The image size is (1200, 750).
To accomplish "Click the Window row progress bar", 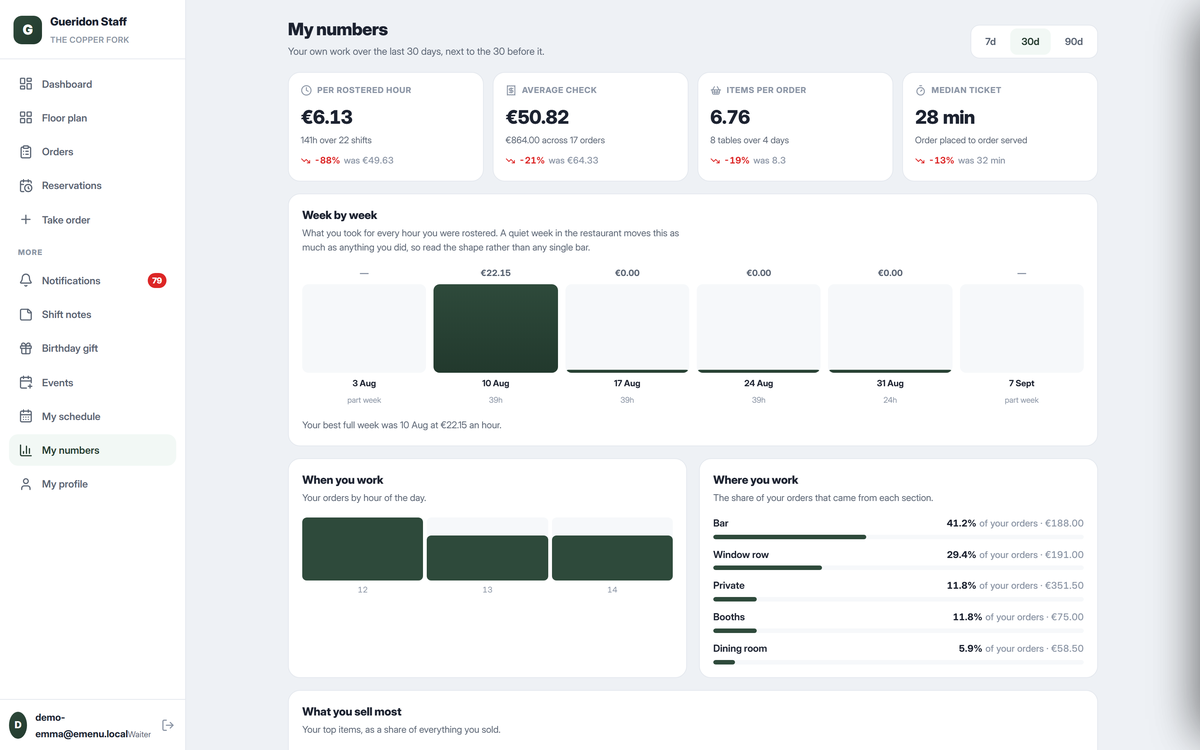I will [898, 568].
